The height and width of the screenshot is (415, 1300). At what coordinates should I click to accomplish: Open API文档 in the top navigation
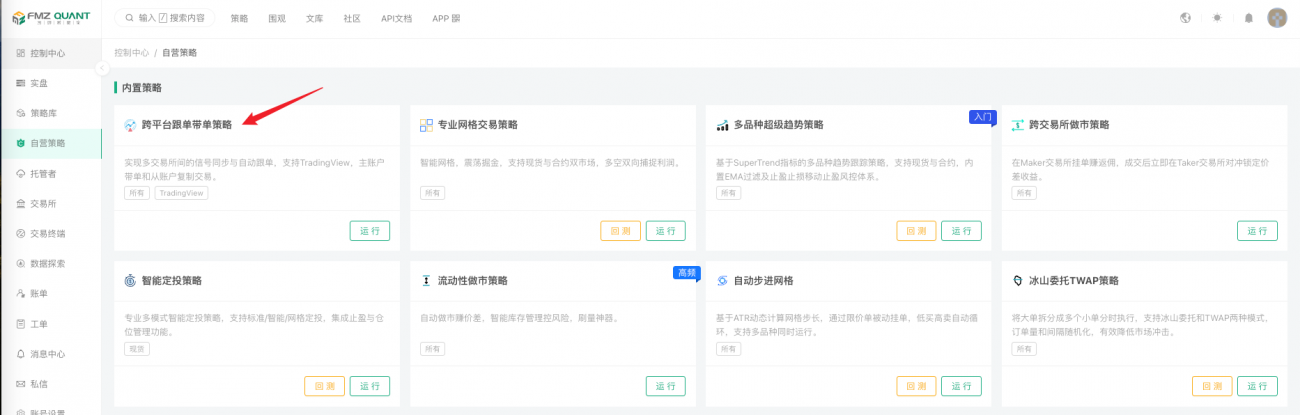[397, 18]
